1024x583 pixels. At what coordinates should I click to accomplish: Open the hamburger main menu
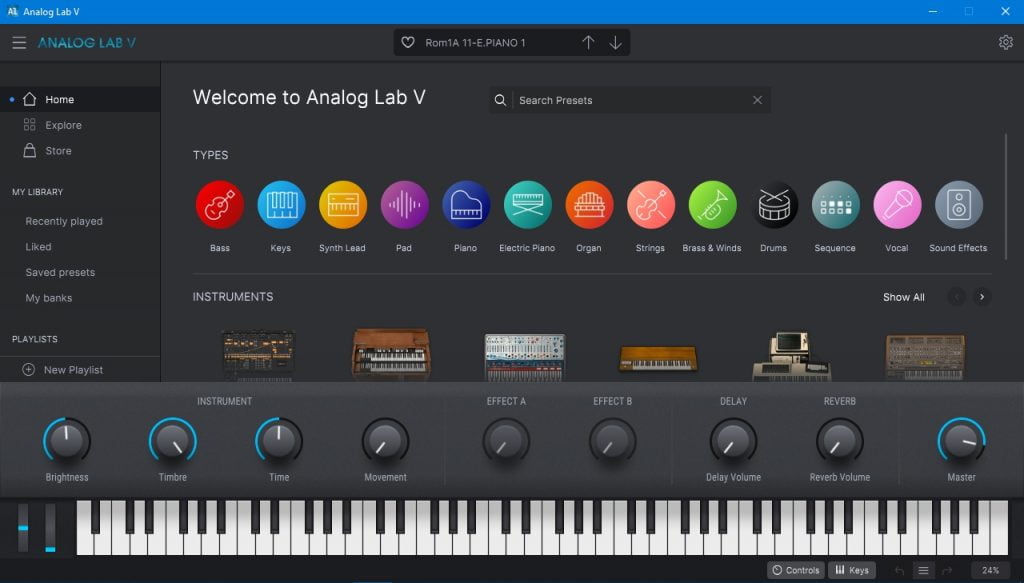[19, 43]
